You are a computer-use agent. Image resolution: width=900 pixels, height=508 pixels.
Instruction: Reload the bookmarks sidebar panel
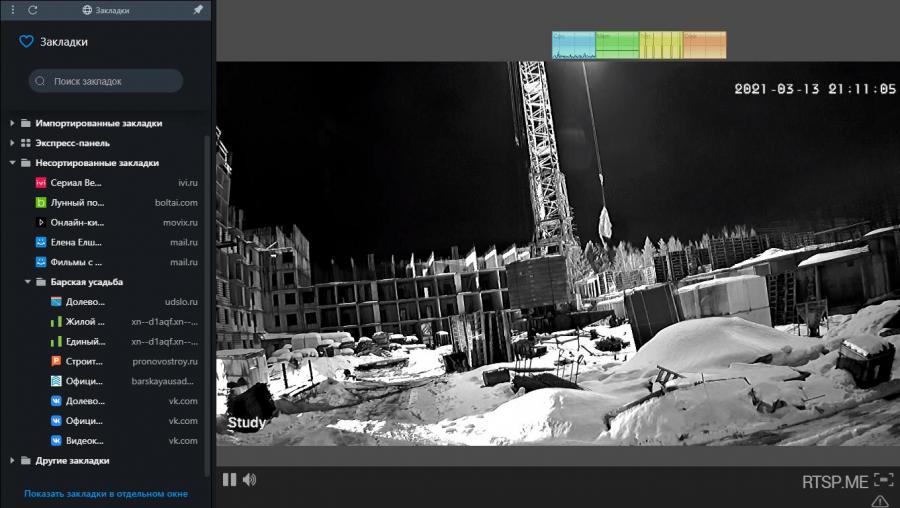[x=33, y=10]
